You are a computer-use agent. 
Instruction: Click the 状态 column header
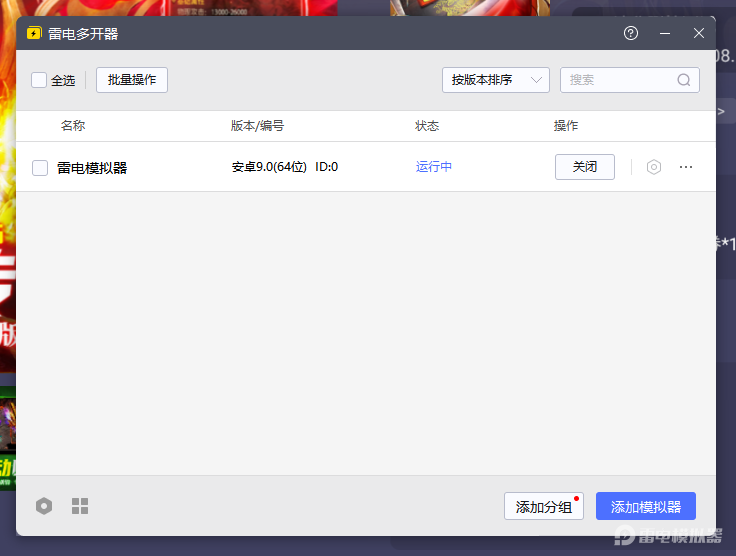(x=427, y=126)
